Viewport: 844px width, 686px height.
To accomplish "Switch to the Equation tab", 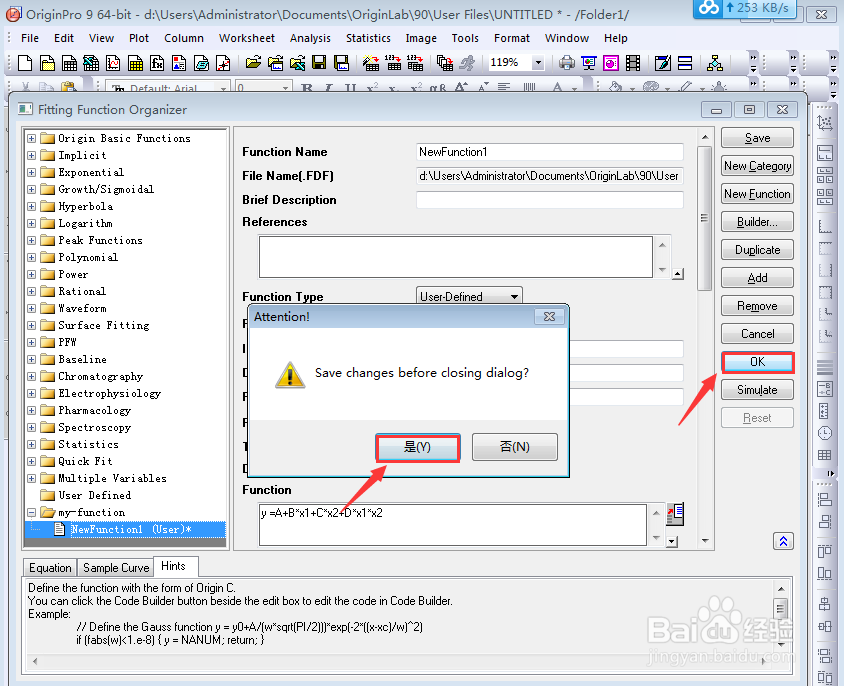I will [50, 568].
